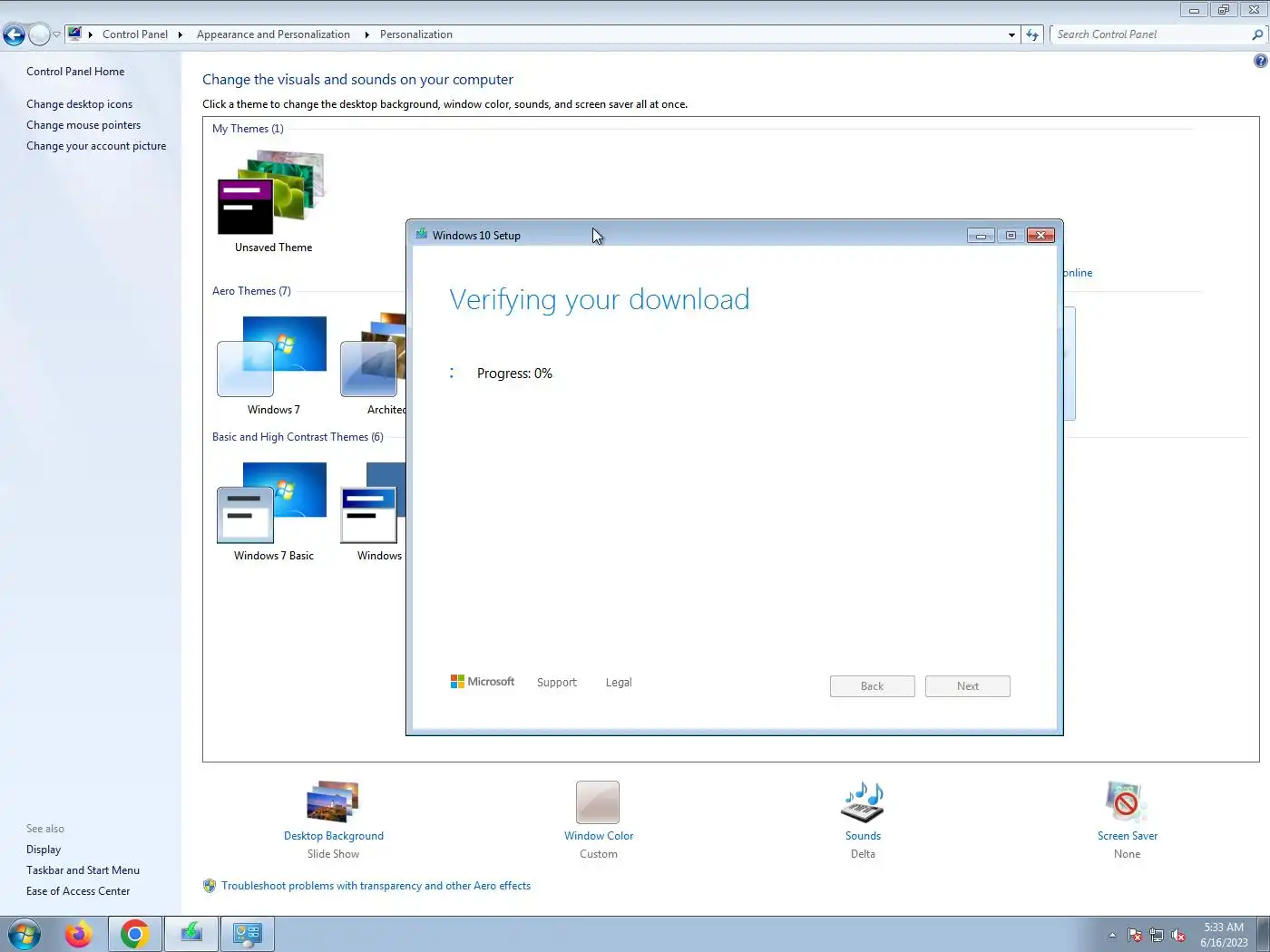Open Taskbar and Start Menu link
1270x952 pixels.
click(x=83, y=870)
